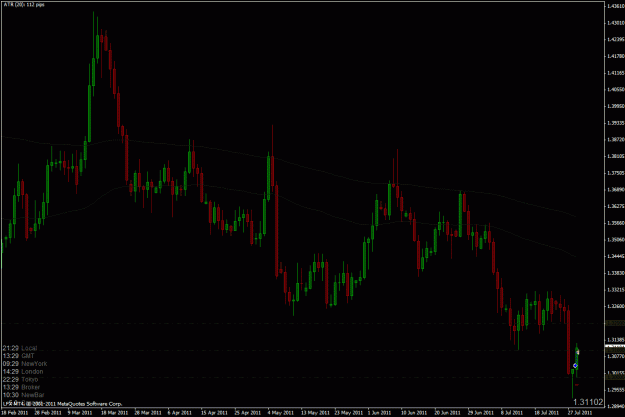Select the '10:30 NewBar' countdown line
This screenshot has width=625, height=417.
[24, 395]
